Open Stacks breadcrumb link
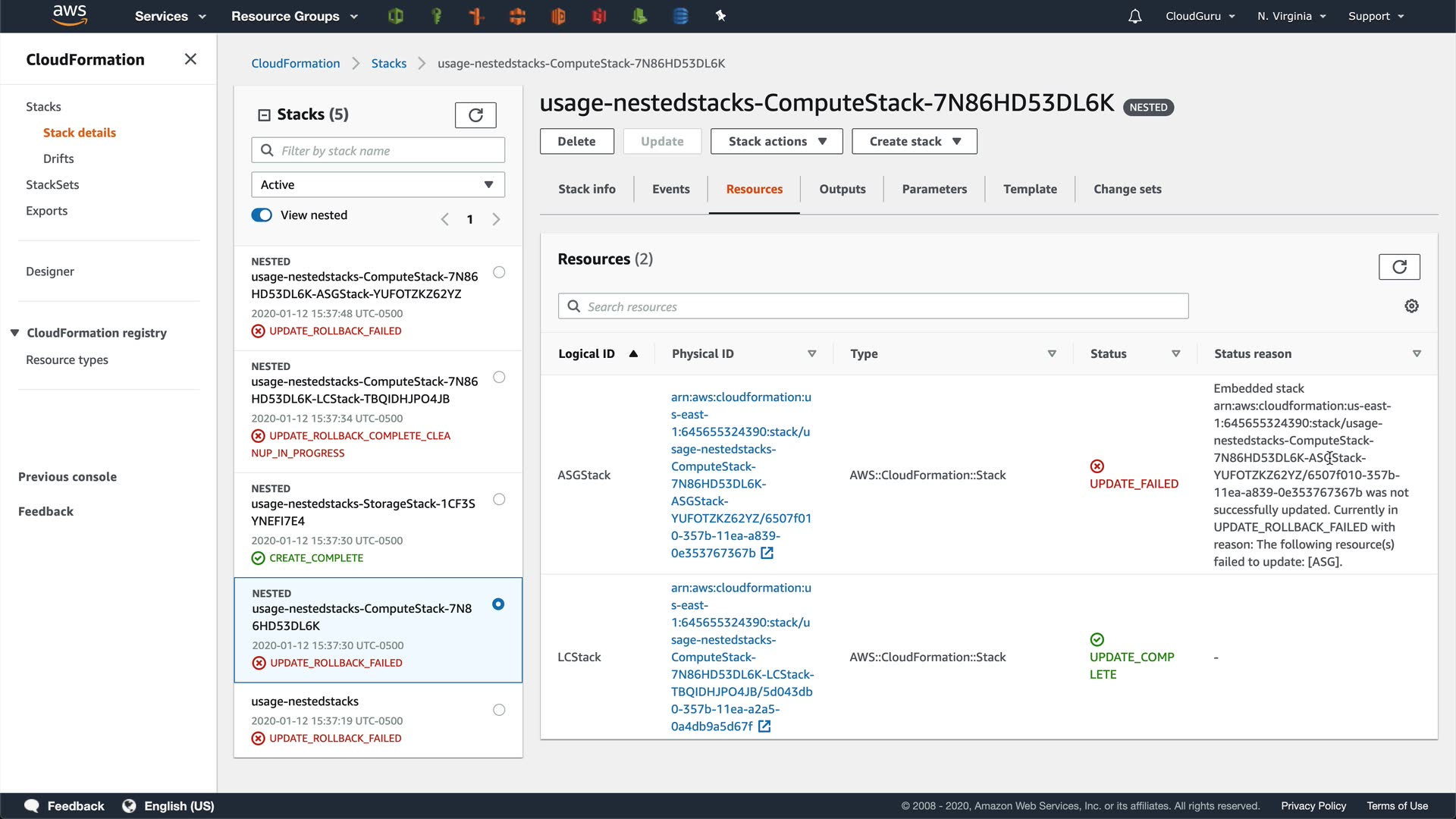 (x=388, y=64)
